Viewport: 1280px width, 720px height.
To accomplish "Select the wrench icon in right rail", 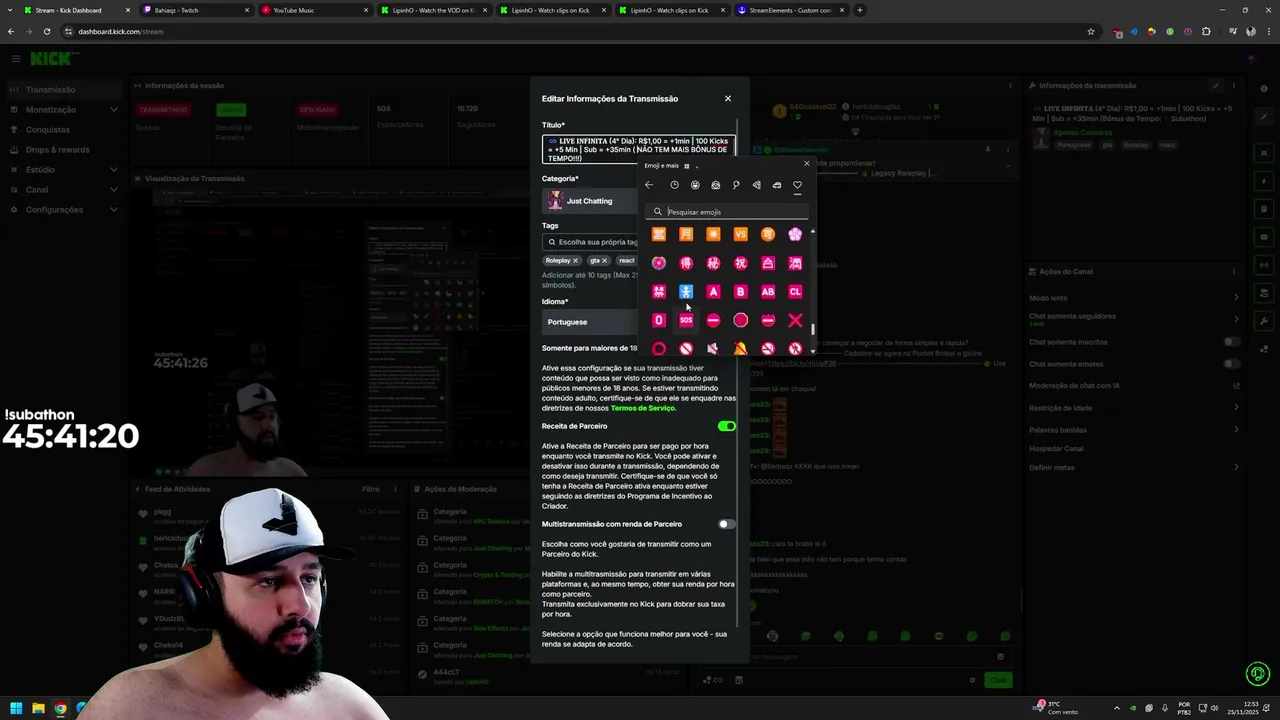I will coord(1265,322).
